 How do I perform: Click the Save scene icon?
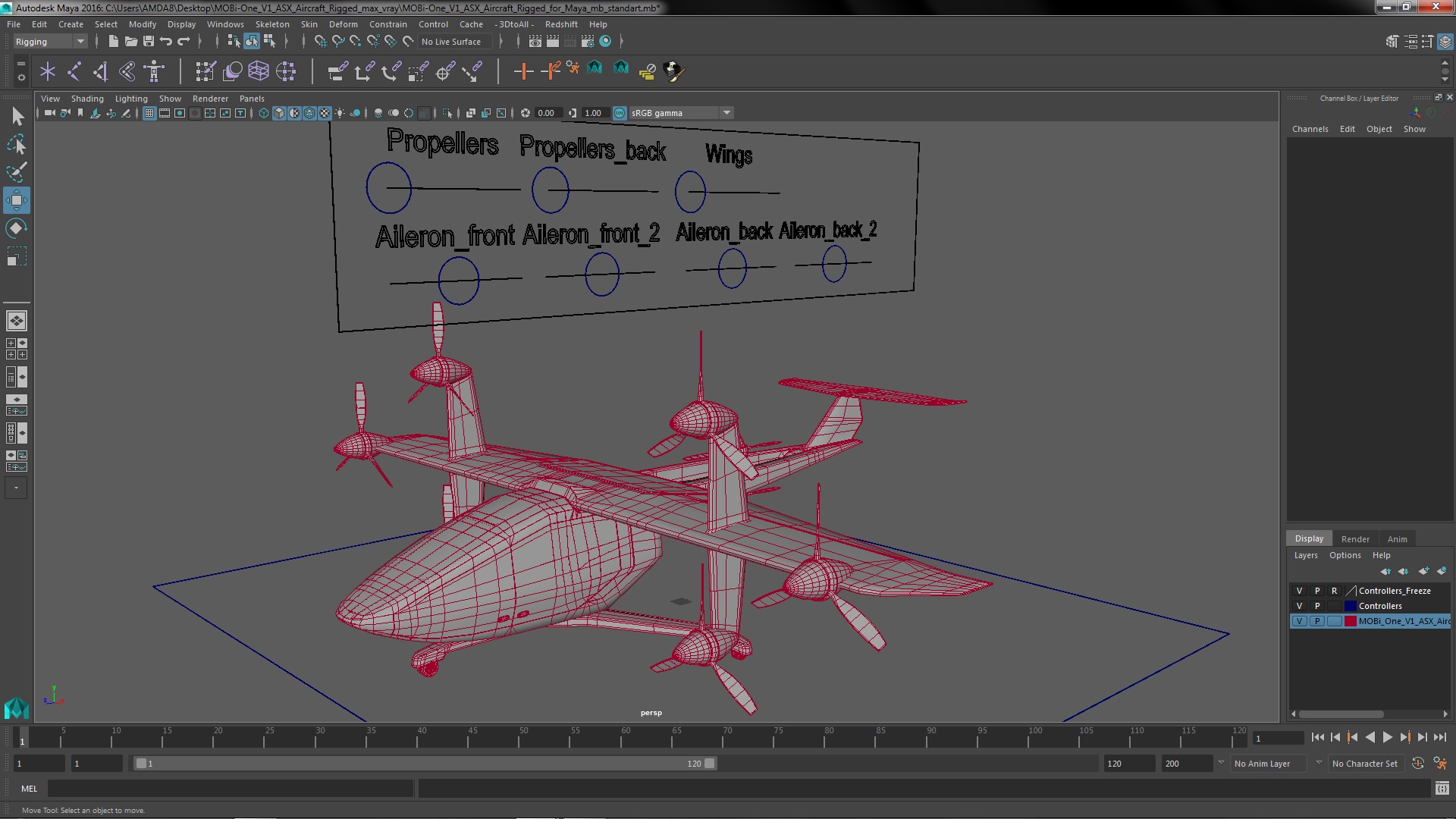[149, 42]
